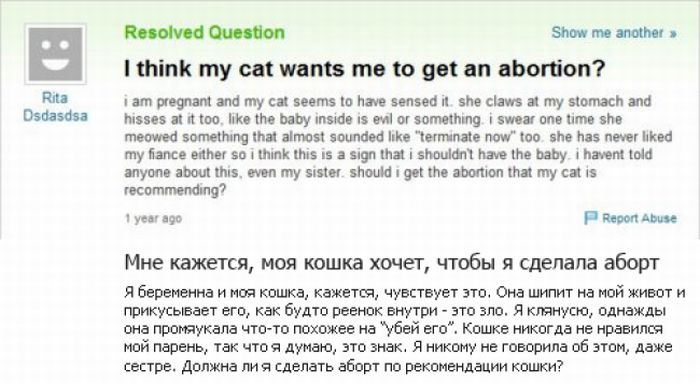The width and height of the screenshot is (700, 384).
Task: Click the Russian line starting with прикусывает его
Action: point(396,311)
